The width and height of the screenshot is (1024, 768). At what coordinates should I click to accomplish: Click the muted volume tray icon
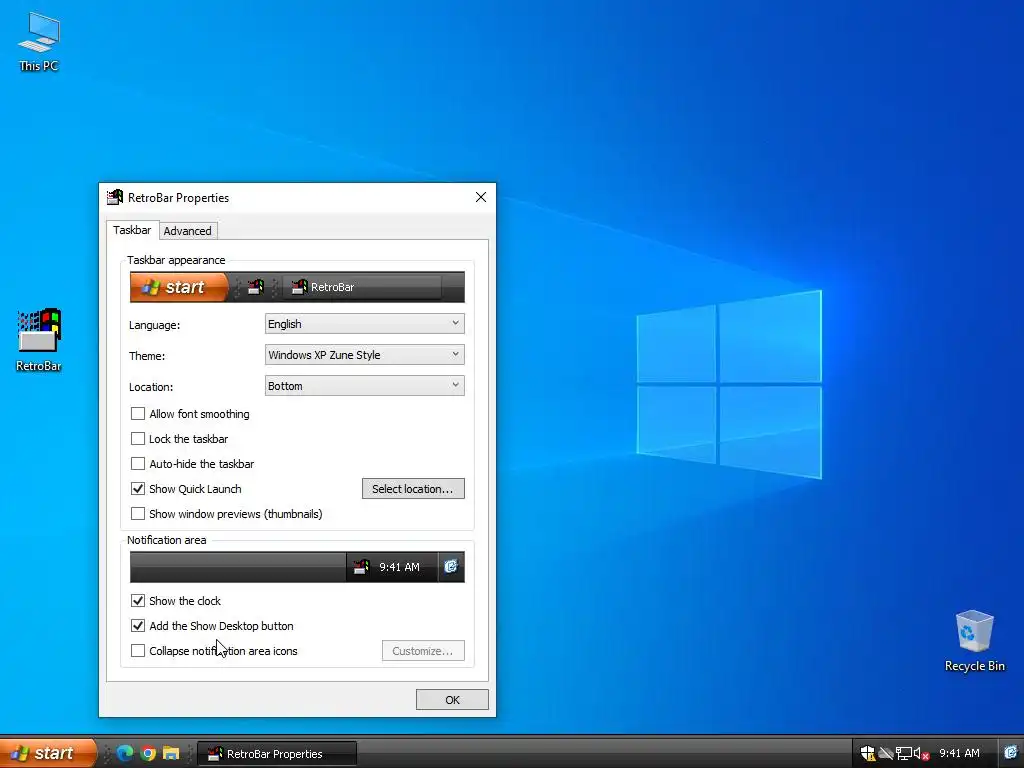(921, 753)
